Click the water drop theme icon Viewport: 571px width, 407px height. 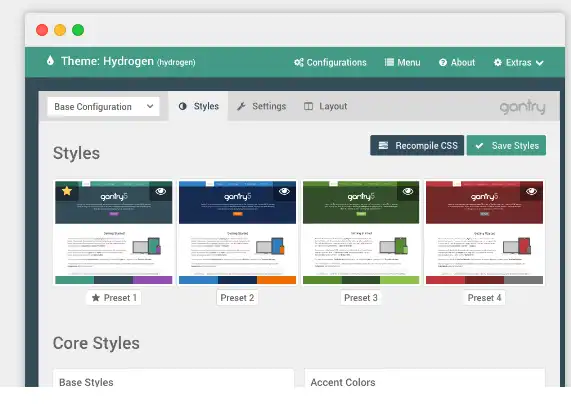50,60
